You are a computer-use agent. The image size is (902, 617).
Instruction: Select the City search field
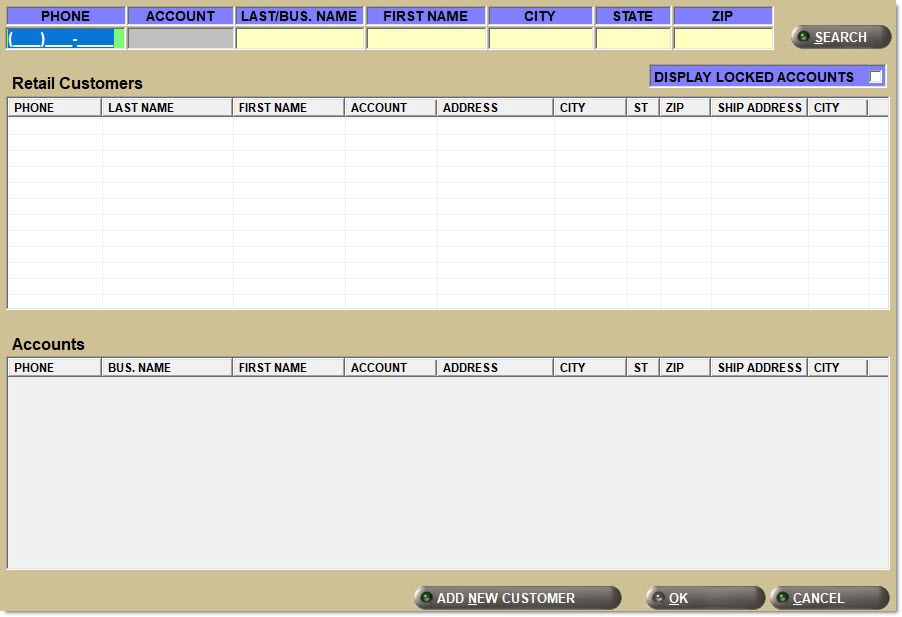pyautogui.click(x=540, y=39)
